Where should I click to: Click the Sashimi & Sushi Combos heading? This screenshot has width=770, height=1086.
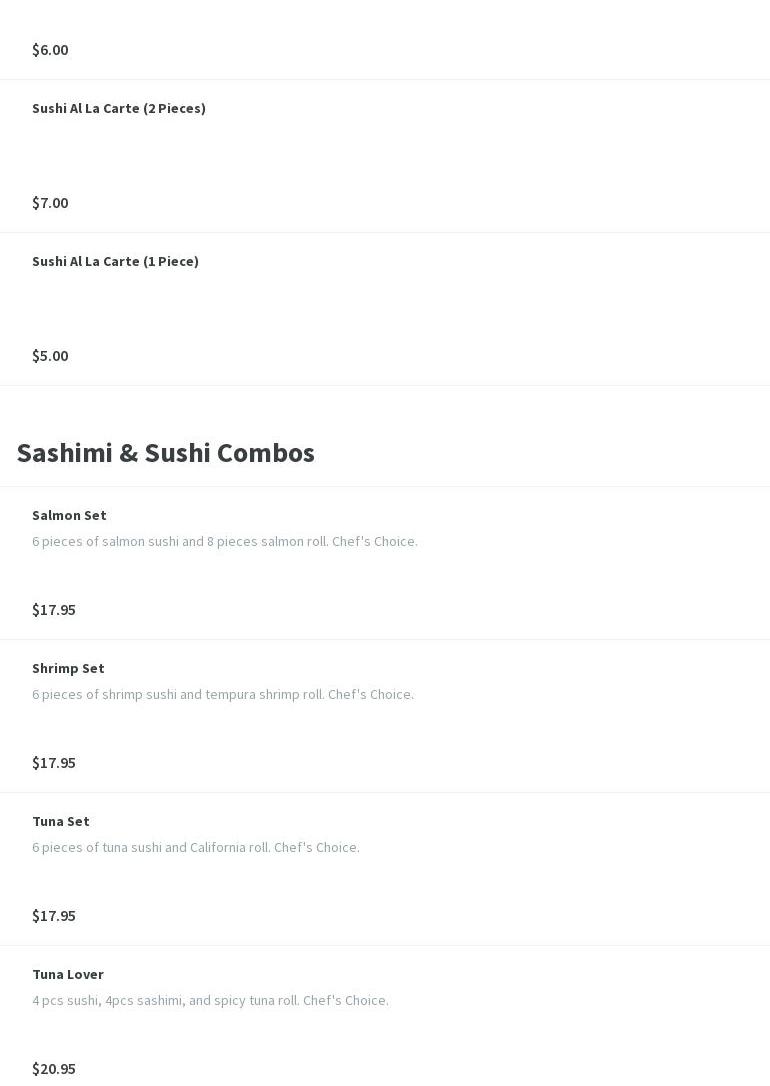[x=165, y=452]
